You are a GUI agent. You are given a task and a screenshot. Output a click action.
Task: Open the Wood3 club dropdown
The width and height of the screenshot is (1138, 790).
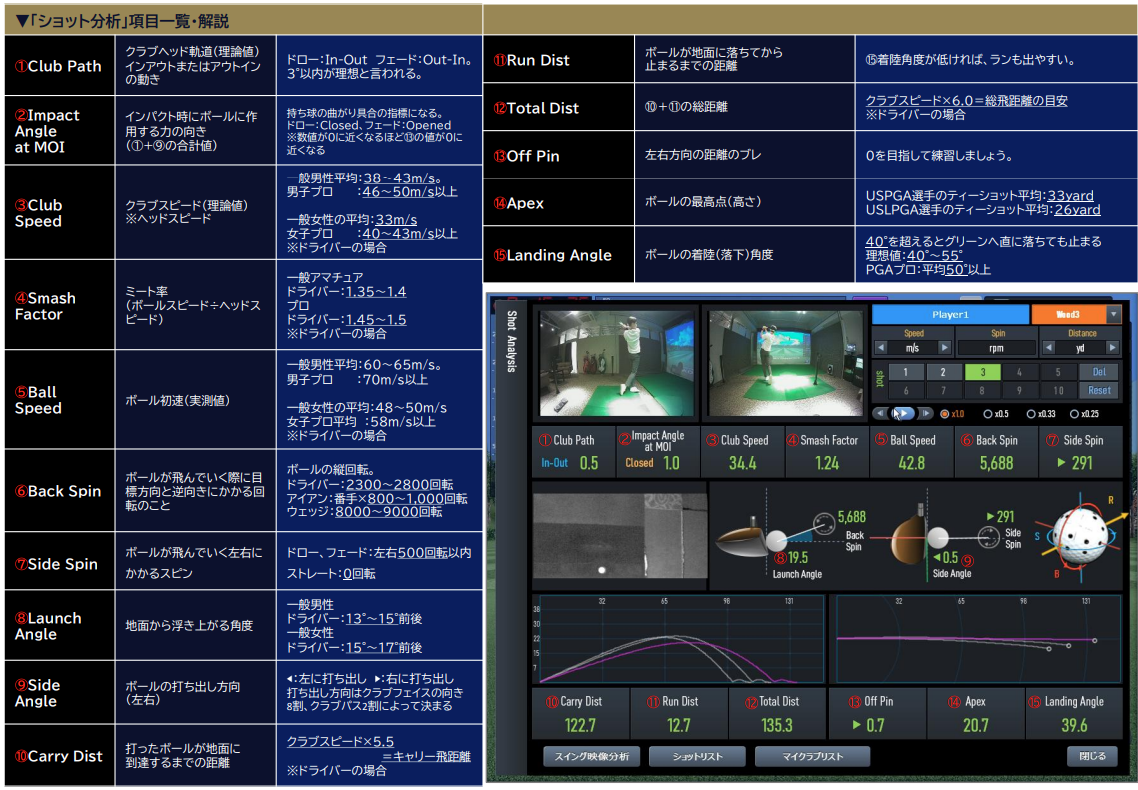click(x=1113, y=314)
